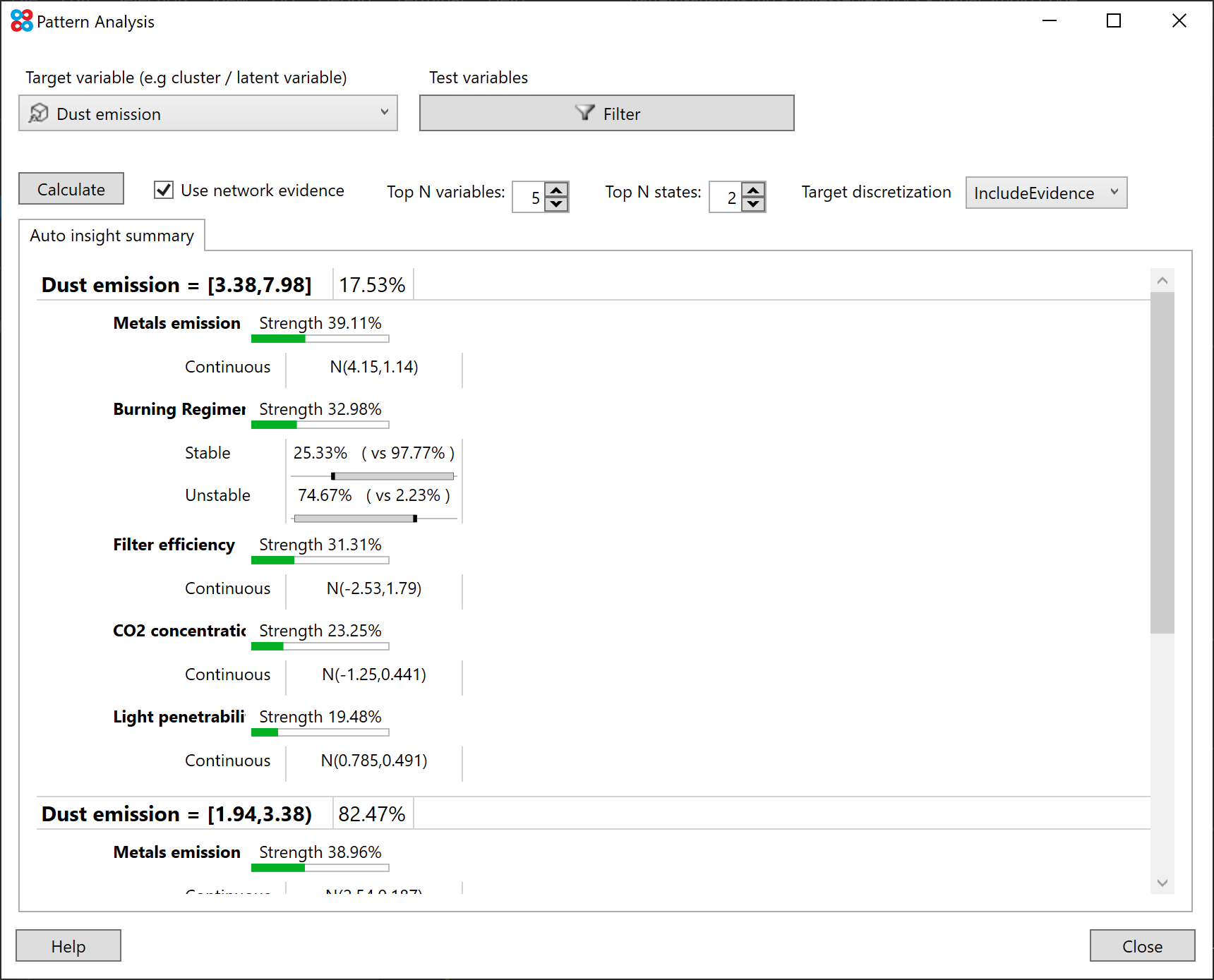Expand the Dust emission combo box chevron

(385, 113)
